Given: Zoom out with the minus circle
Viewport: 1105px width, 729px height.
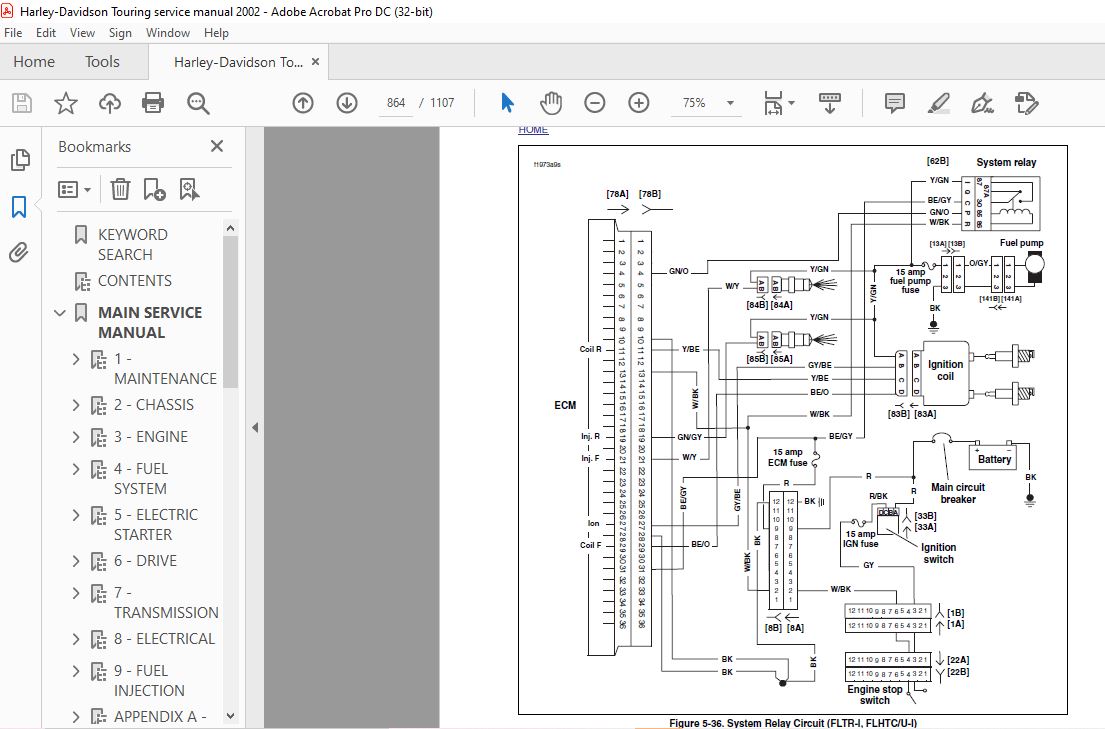Looking at the screenshot, I should pyautogui.click(x=595, y=103).
